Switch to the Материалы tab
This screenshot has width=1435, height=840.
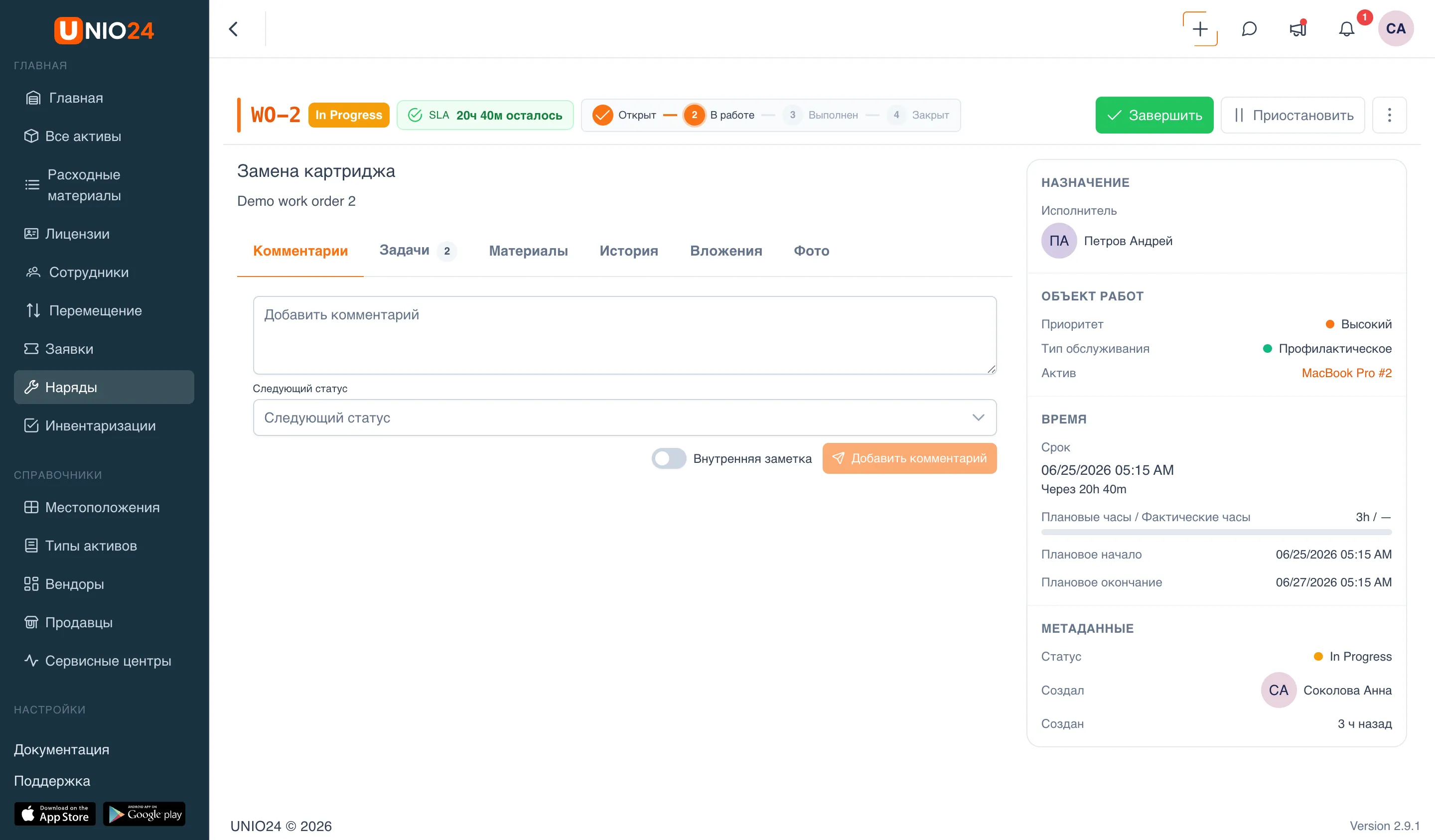529,251
